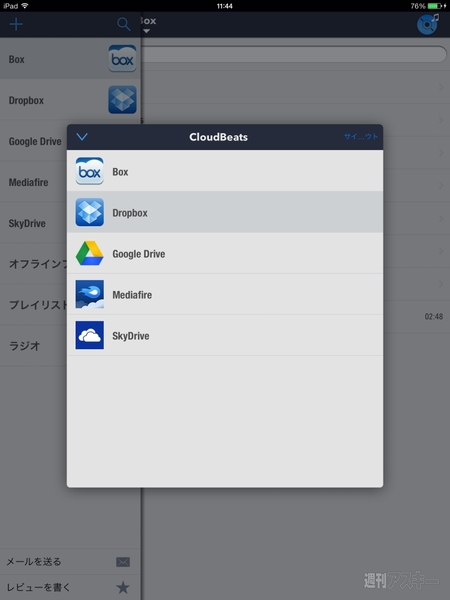The image size is (450, 600).
Task: Open the Box title dropdown arrow
Action: [146, 31]
